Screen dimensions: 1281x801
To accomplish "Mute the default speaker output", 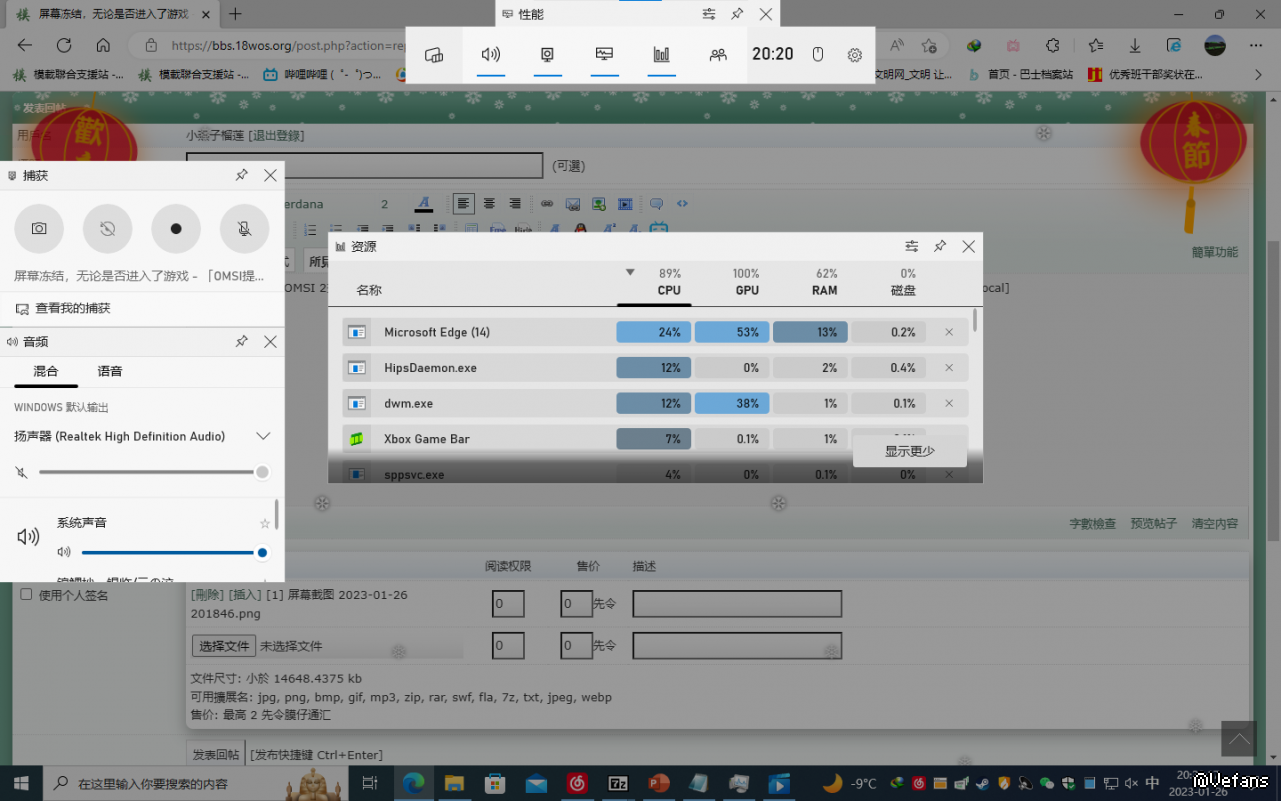I will point(22,472).
